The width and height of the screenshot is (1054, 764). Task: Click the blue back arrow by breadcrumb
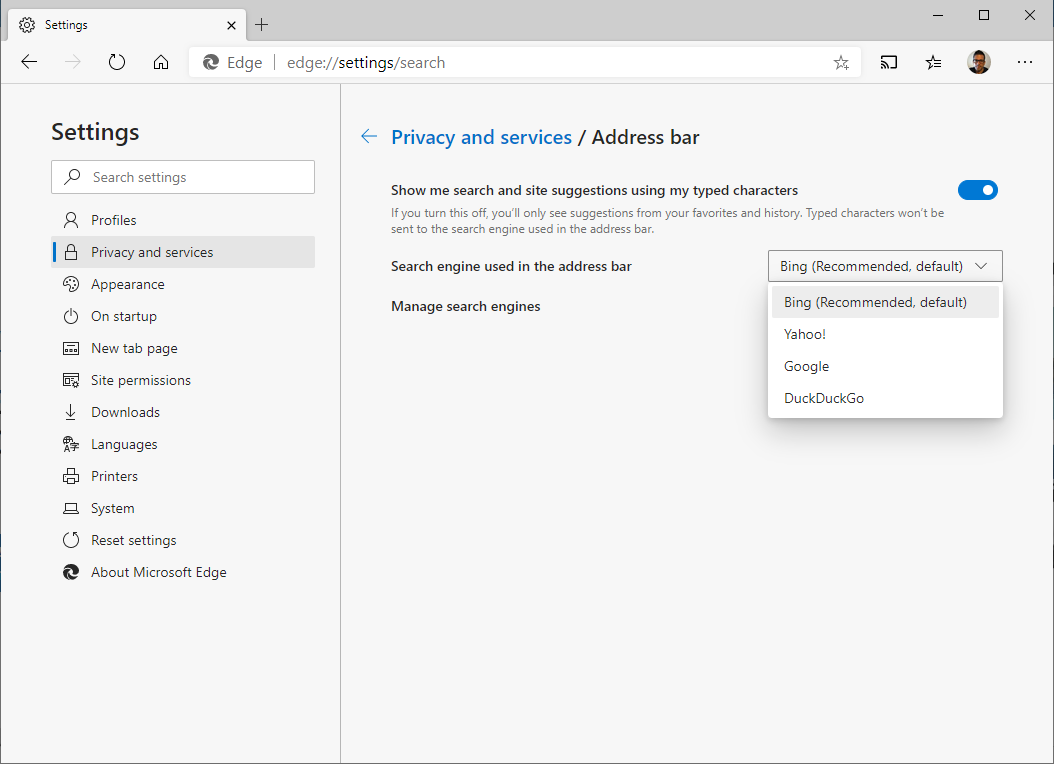coord(369,136)
